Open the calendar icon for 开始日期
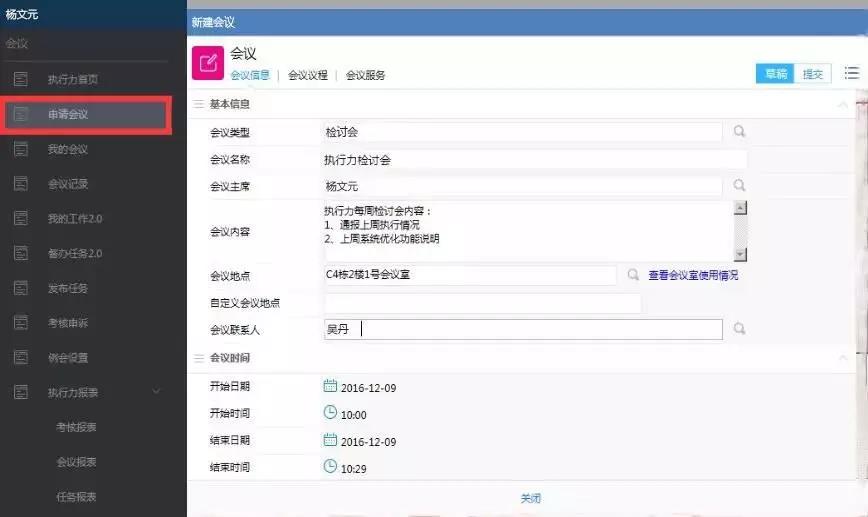Screen dimensions: 868x517 (x=330, y=386)
